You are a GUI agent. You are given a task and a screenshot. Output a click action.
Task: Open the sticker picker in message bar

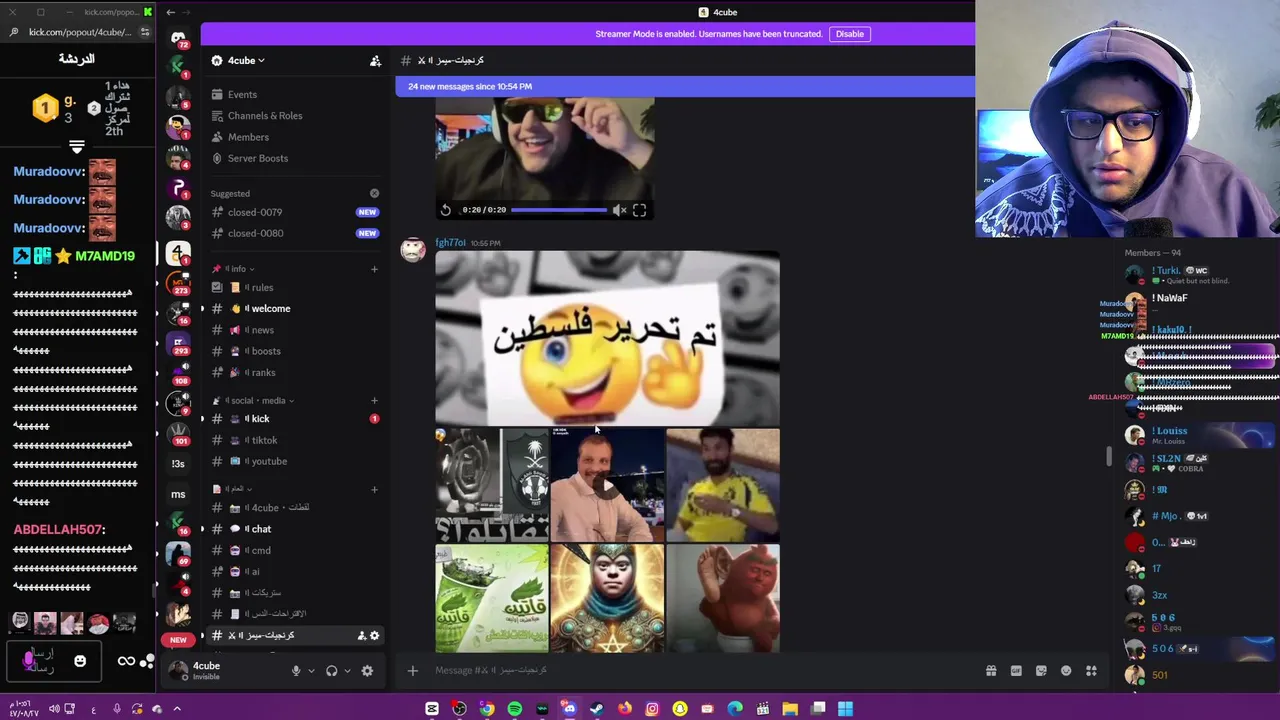click(x=1041, y=671)
